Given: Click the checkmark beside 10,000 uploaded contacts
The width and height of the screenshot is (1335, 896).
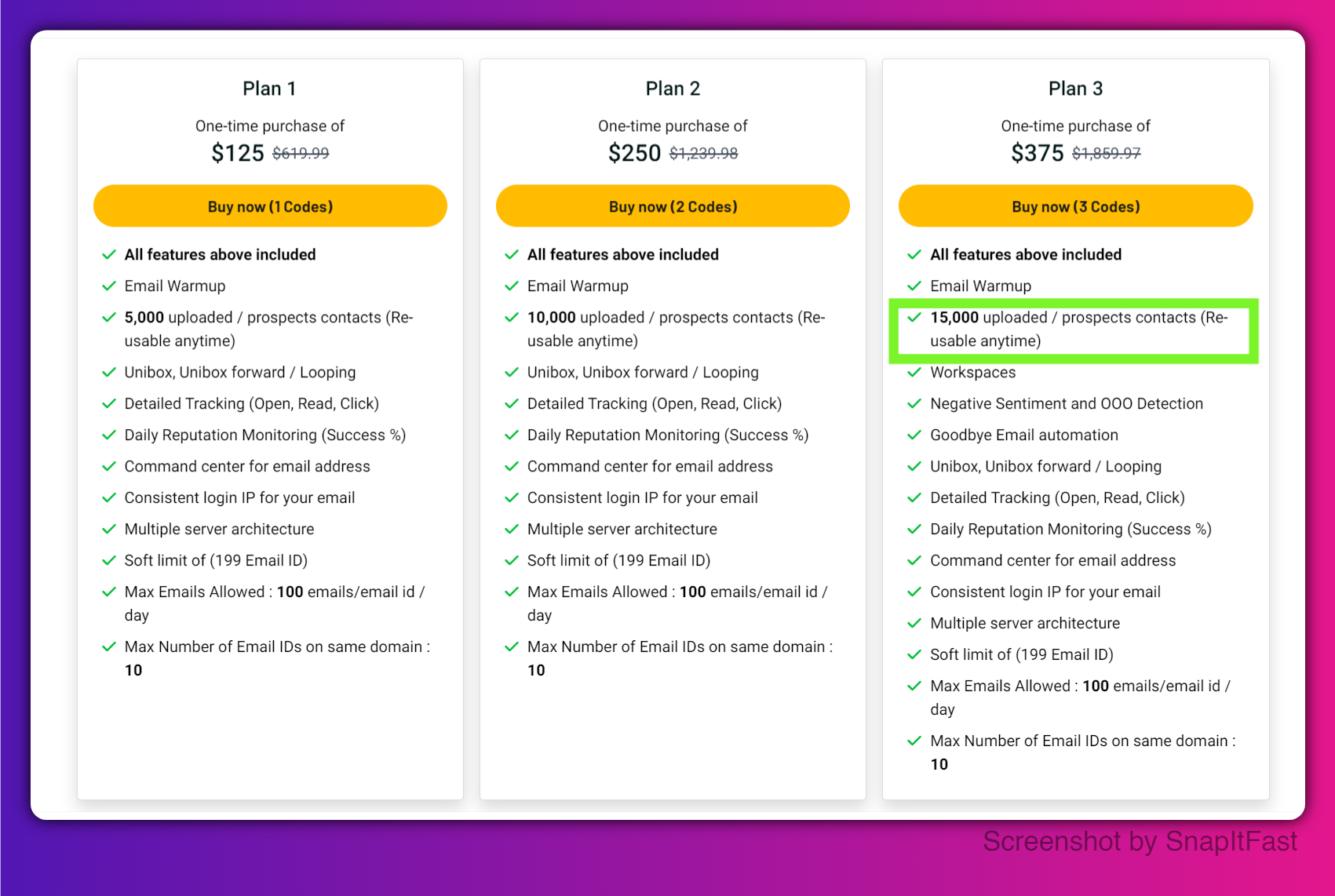Looking at the screenshot, I should [x=512, y=317].
